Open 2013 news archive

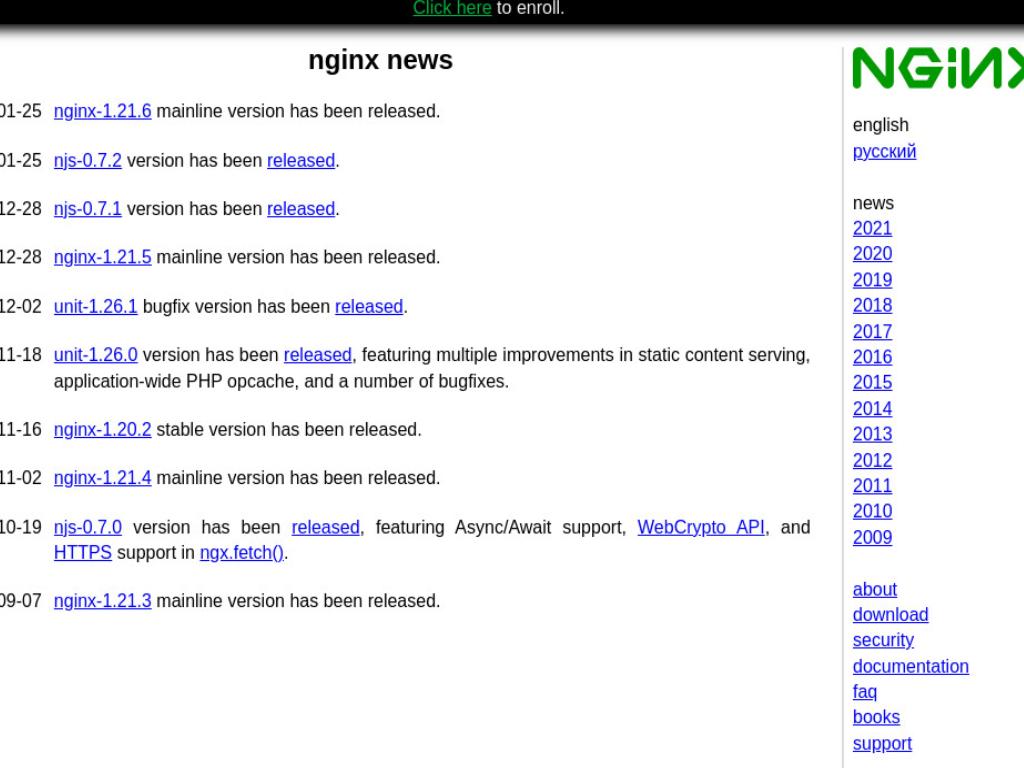872,434
